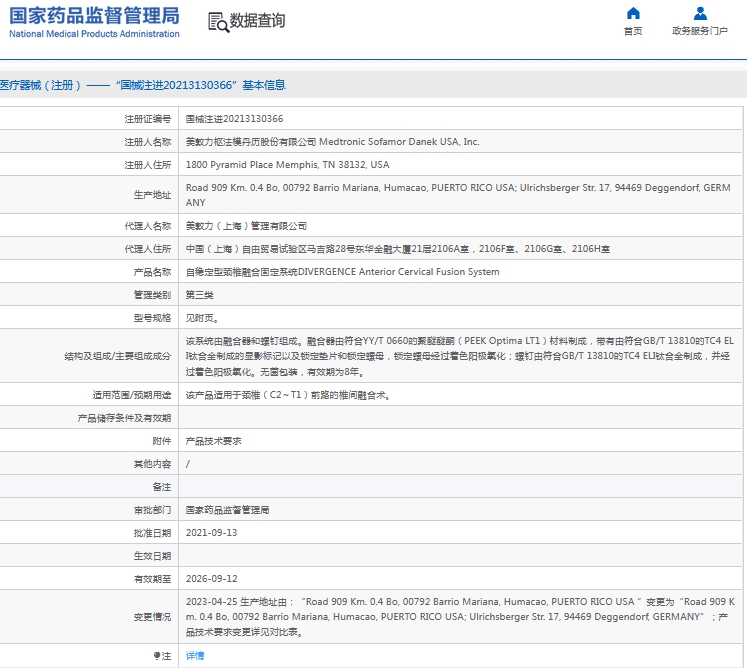Click the 国家药品监督管理局 site logo
Screen dimensions: 747x668
tap(94, 16)
